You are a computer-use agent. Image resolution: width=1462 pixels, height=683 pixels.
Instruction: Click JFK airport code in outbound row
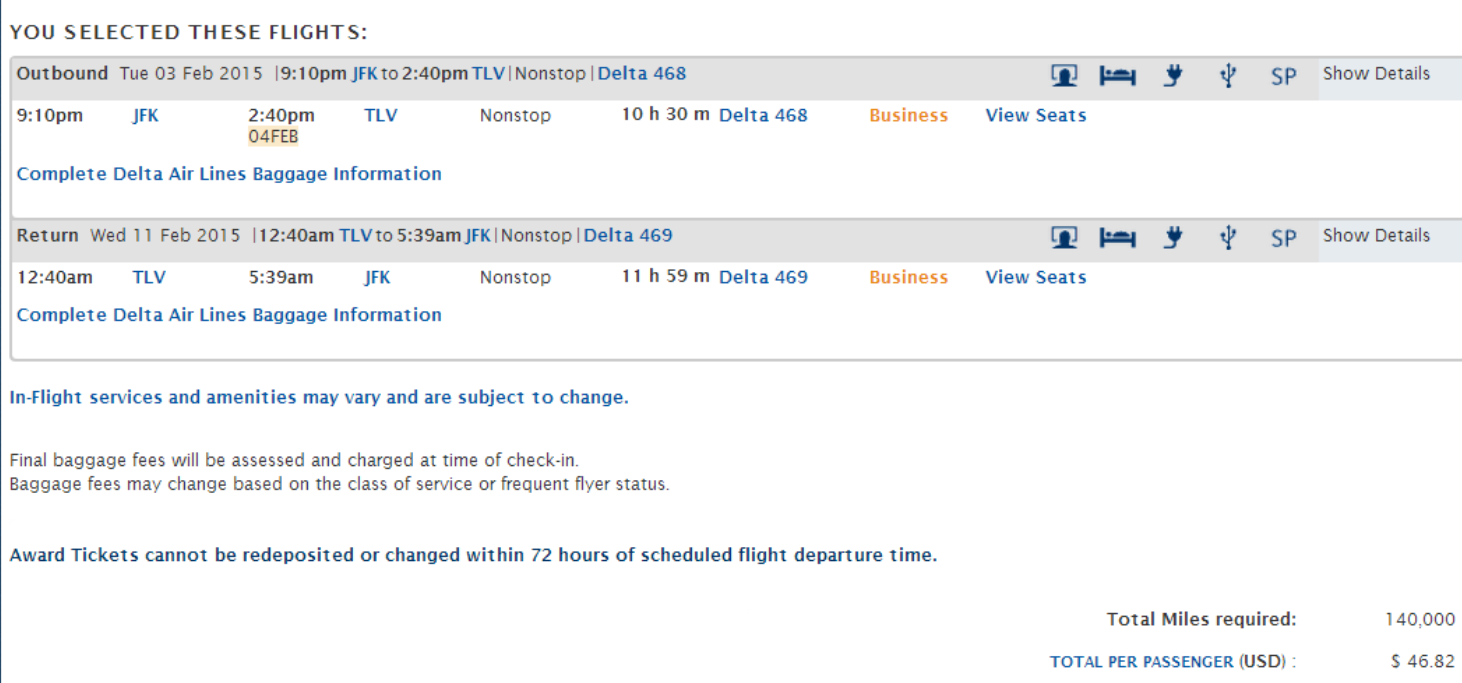pyautogui.click(x=146, y=116)
